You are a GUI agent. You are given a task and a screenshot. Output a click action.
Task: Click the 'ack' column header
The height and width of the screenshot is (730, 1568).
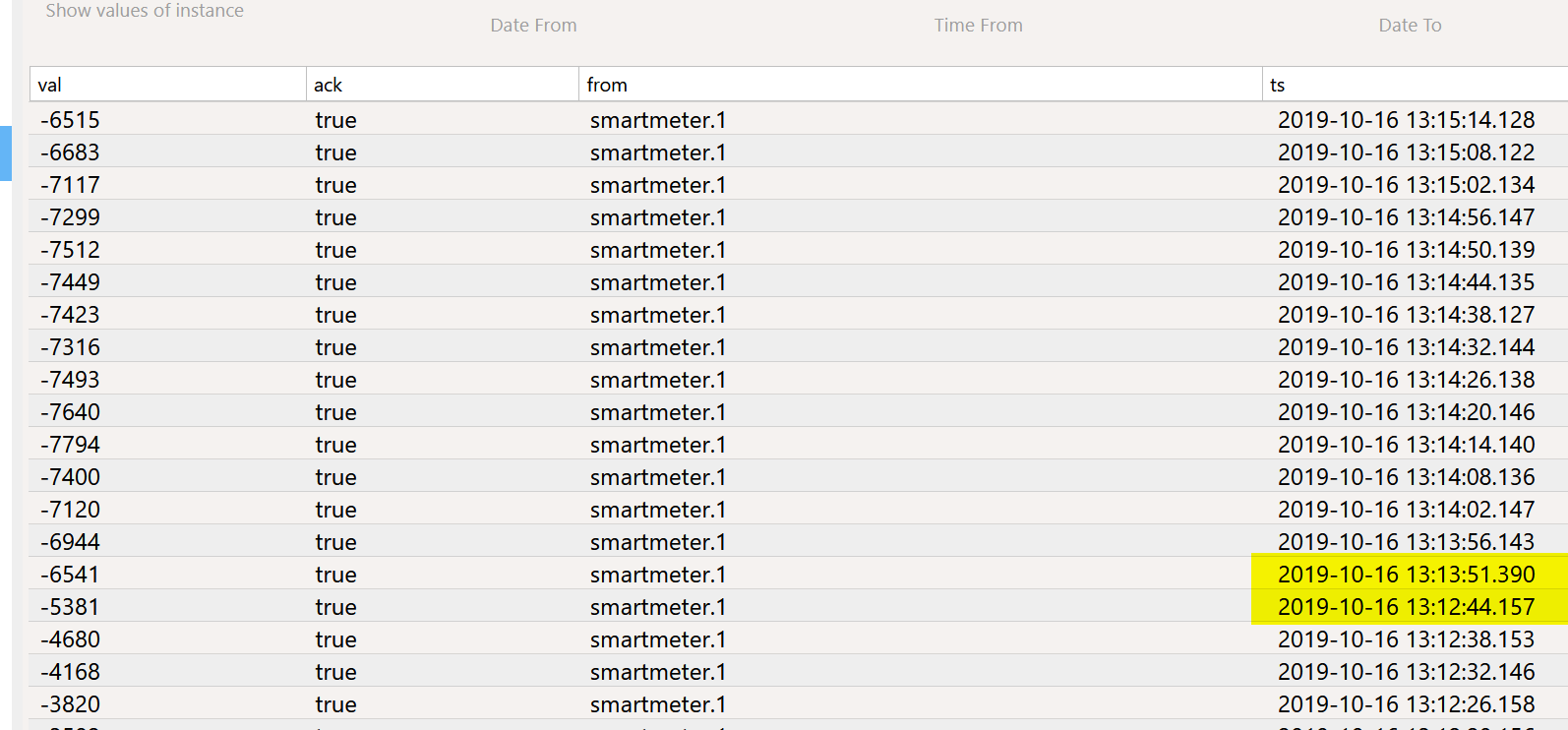pos(443,85)
